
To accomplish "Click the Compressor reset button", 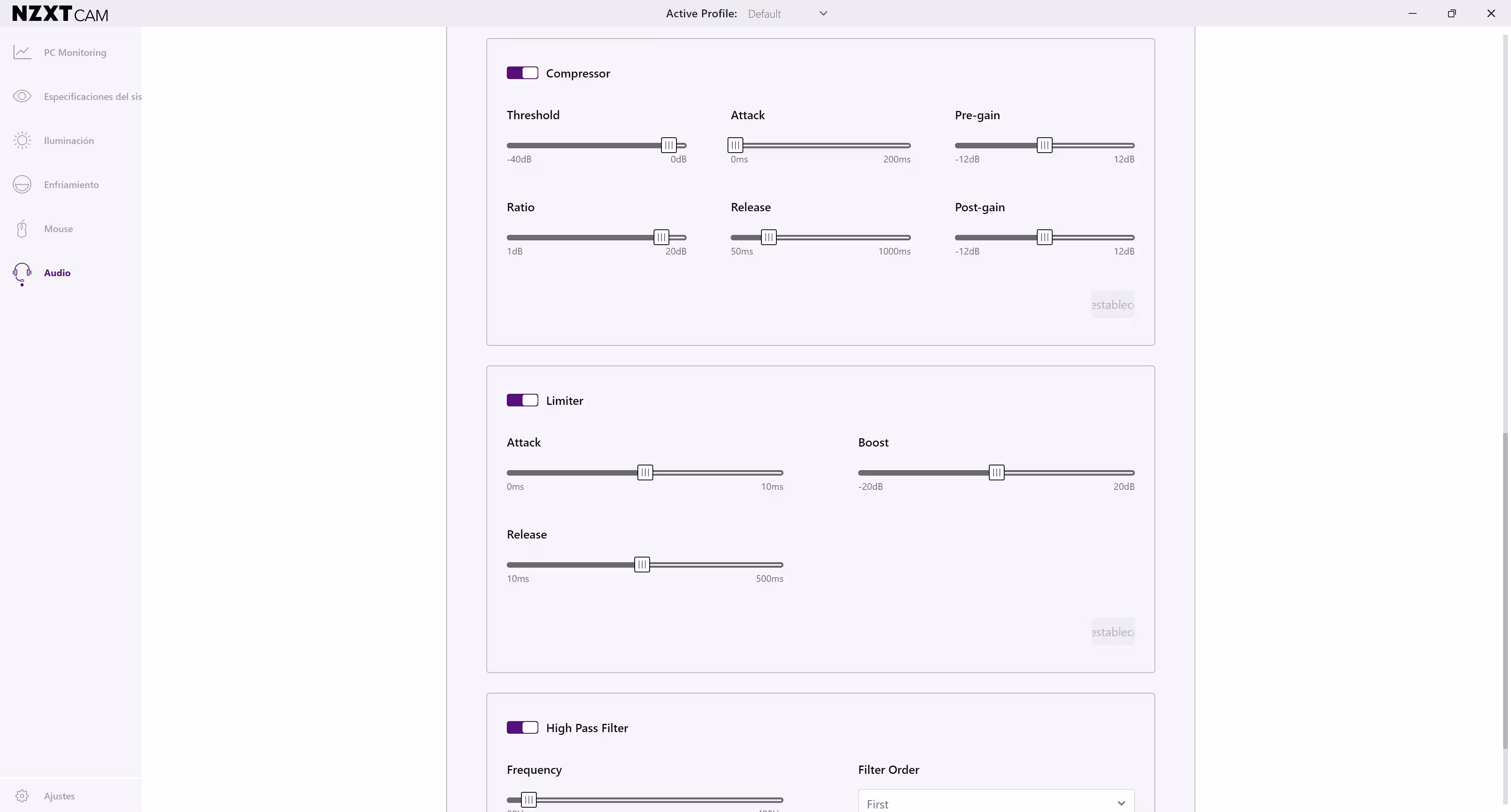I will point(1112,305).
